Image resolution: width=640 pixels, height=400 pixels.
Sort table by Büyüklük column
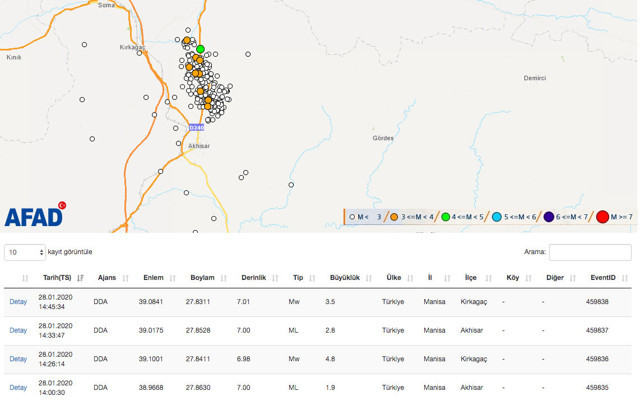click(x=345, y=277)
